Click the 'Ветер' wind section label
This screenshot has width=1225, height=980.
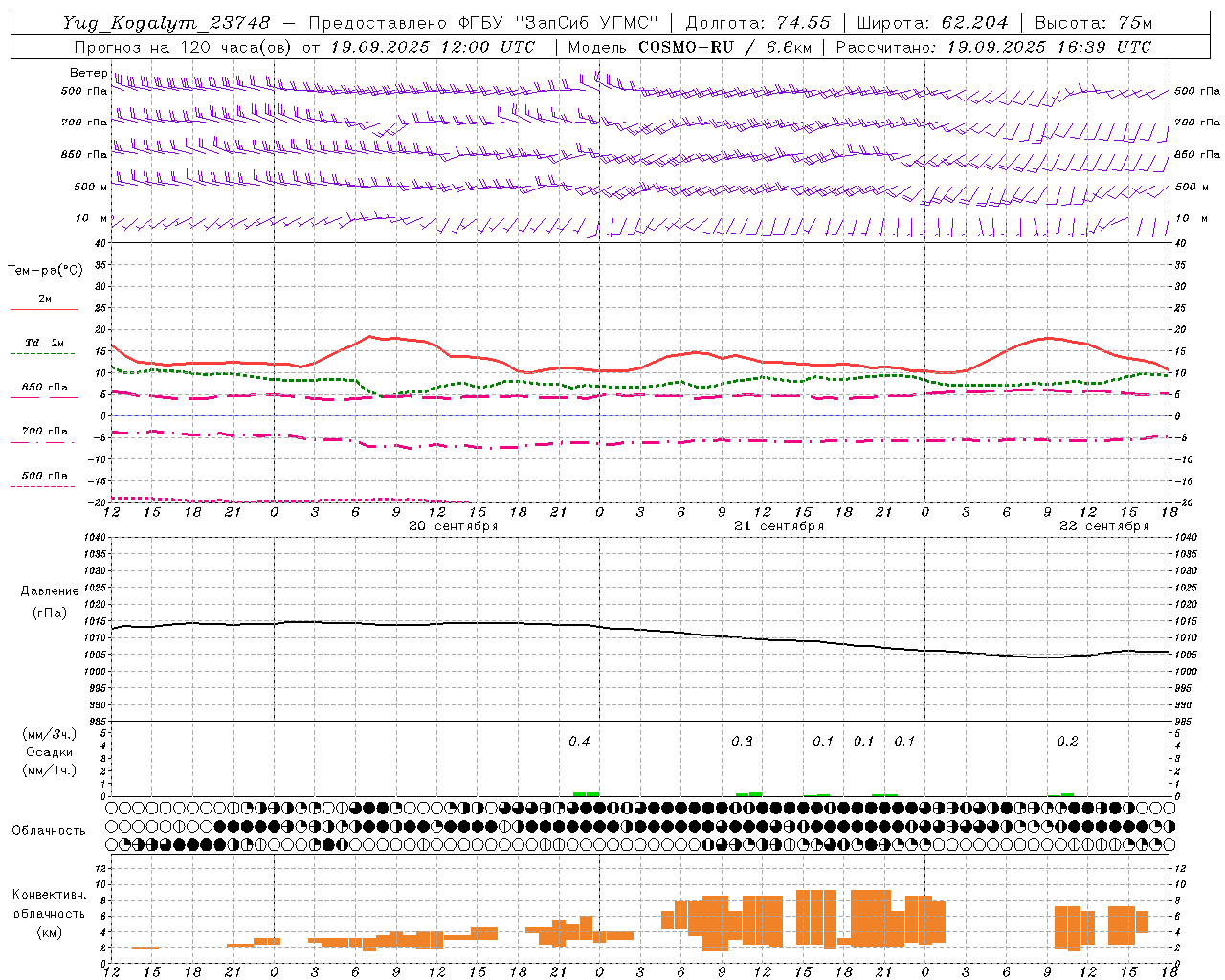coord(88,73)
